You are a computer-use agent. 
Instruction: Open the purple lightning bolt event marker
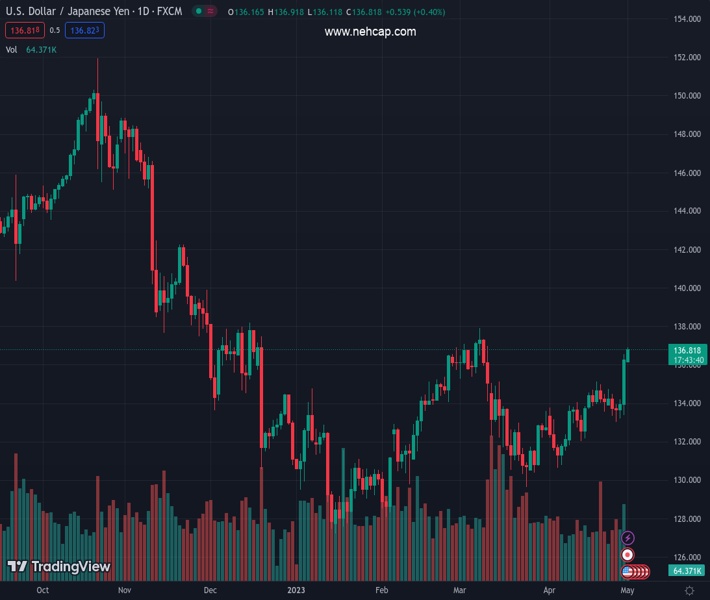[x=628, y=538]
